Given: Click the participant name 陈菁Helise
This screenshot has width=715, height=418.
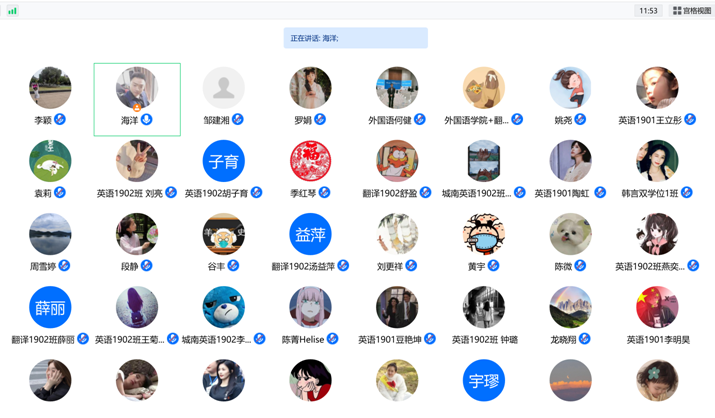Looking at the screenshot, I should pos(303,340).
